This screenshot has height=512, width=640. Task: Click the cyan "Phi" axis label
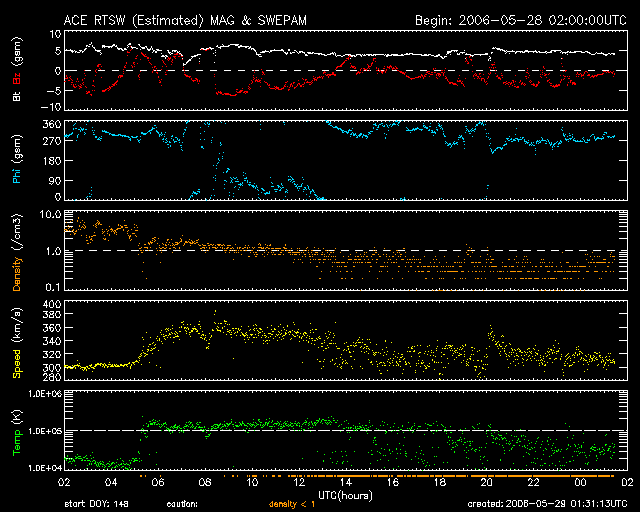click(x=17, y=175)
